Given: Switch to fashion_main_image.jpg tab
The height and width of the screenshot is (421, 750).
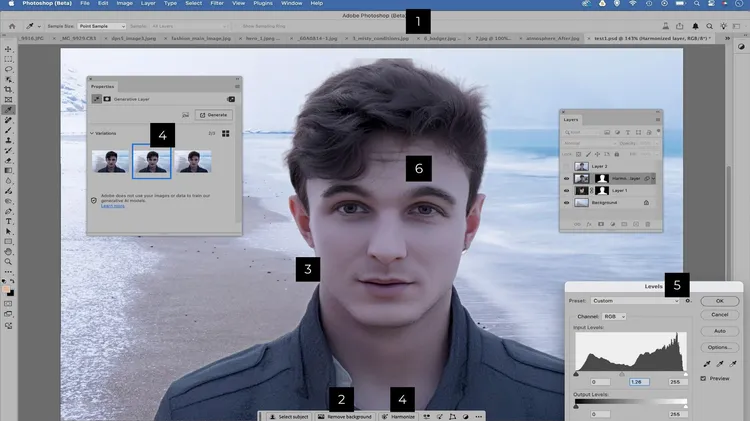Looking at the screenshot, I should 201,38.
